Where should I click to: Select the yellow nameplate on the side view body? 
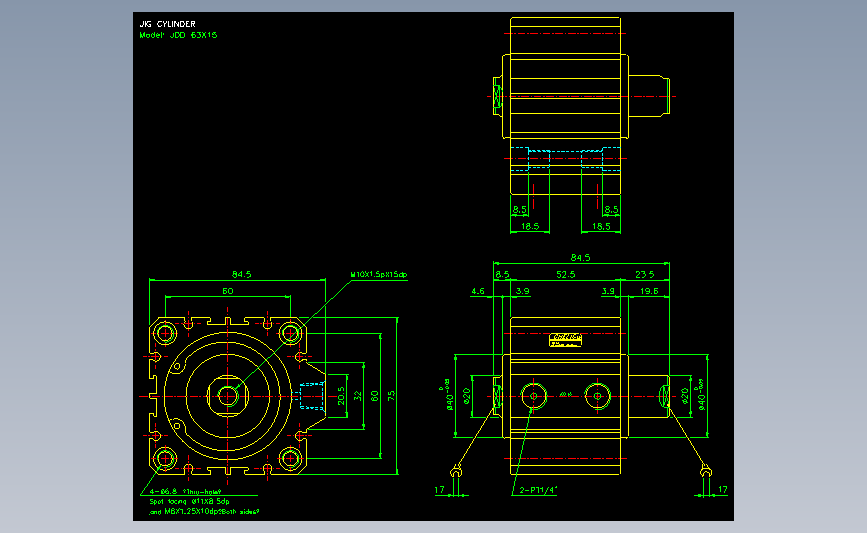pos(565,339)
